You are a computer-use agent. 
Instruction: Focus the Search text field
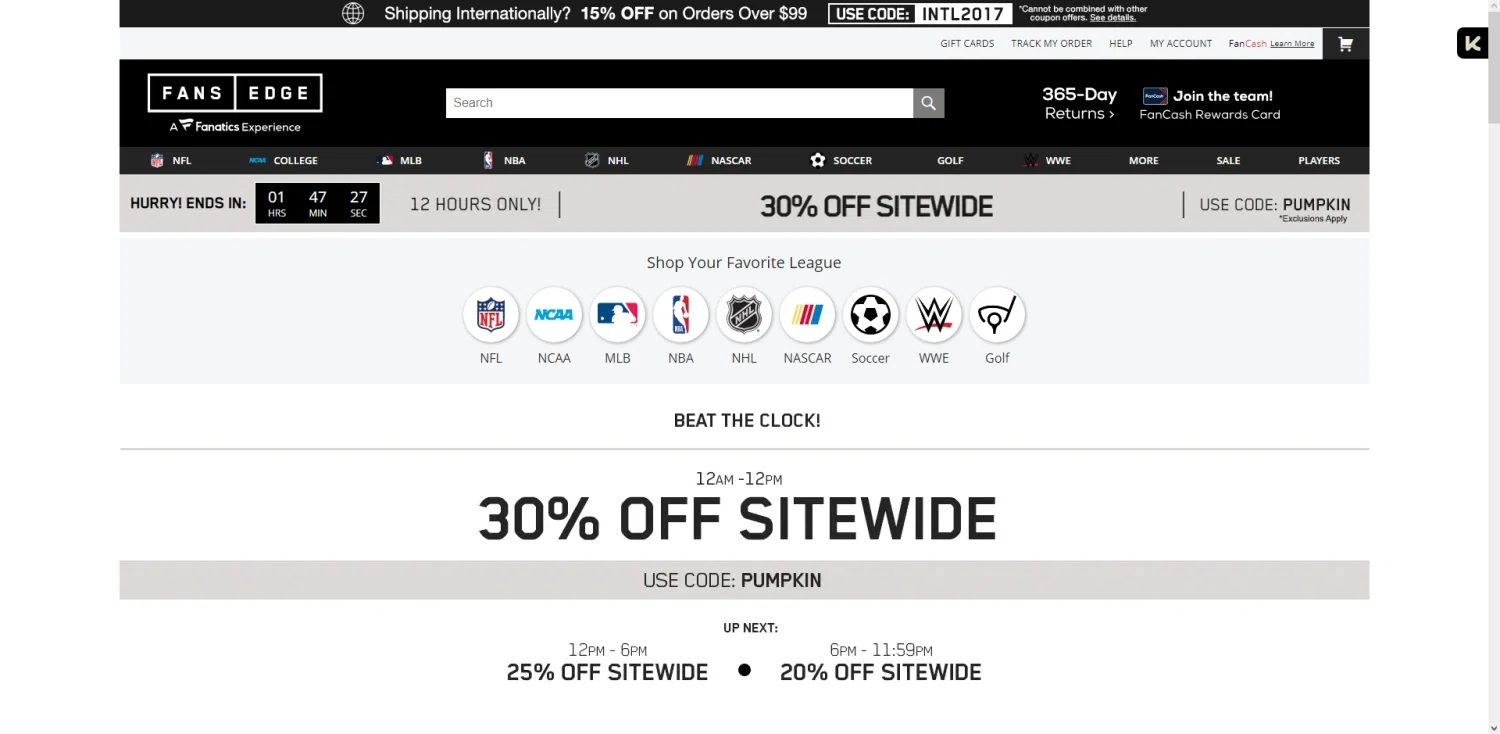pyautogui.click(x=679, y=103)
